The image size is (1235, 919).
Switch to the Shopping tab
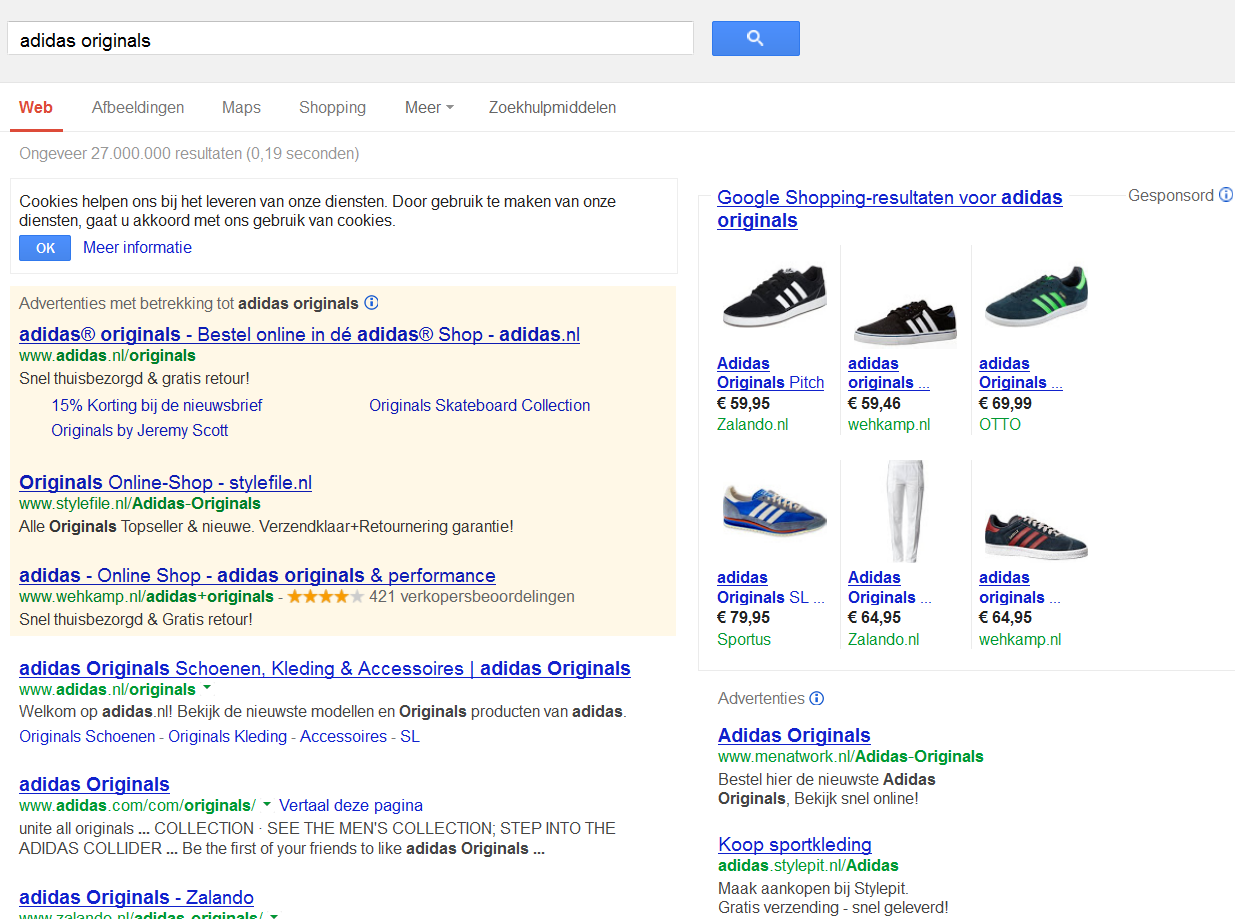[x=332, y=107]
